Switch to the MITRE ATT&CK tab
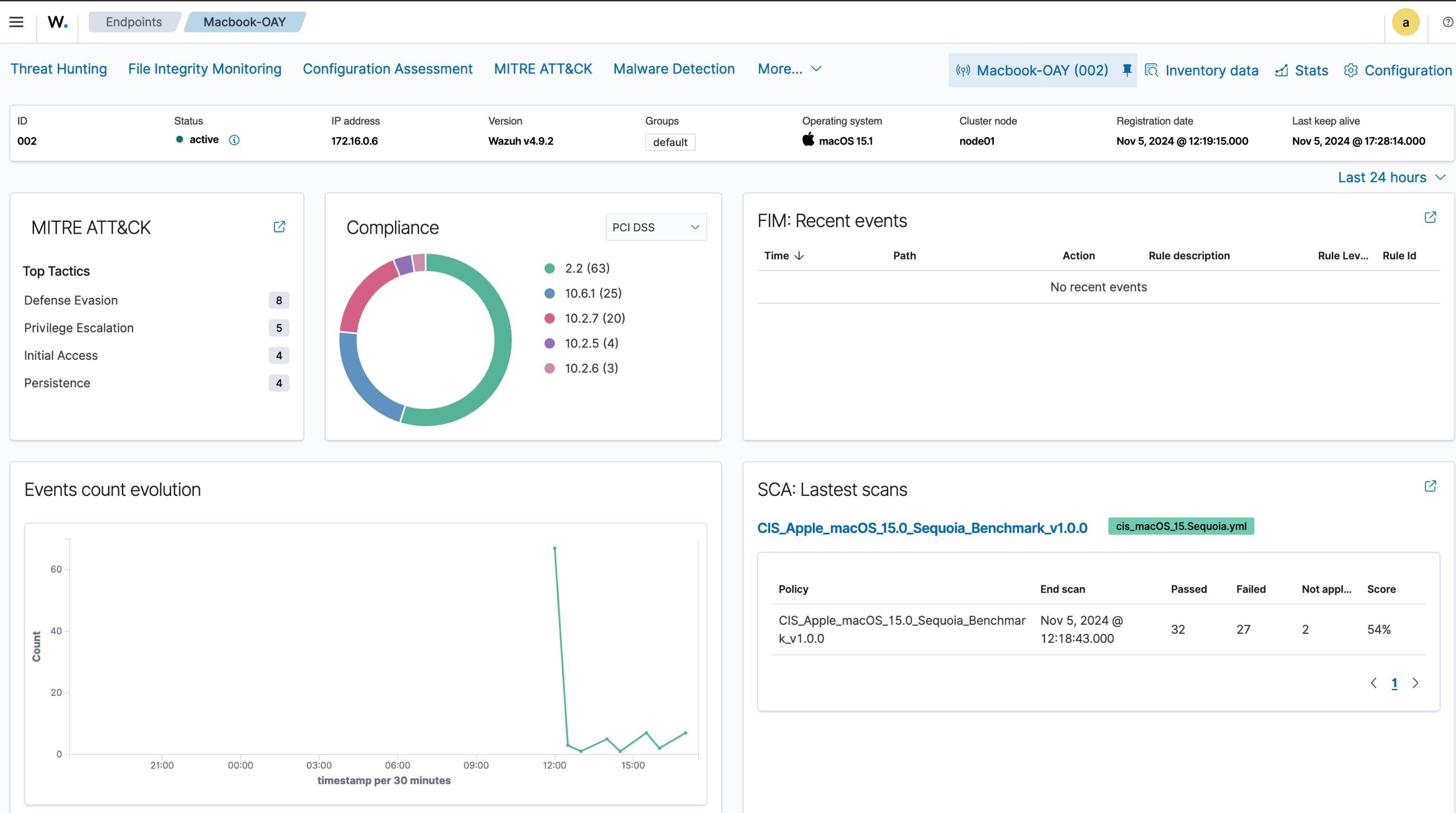This screenshot has width=1456, height=813. [x=543, y=69]
